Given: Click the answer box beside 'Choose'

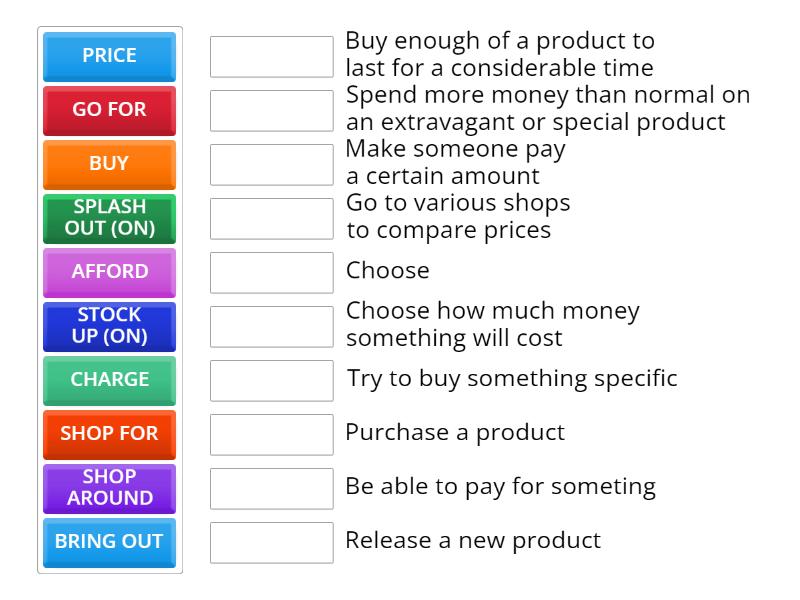Looking at the screenshot, I should (271, 271).
